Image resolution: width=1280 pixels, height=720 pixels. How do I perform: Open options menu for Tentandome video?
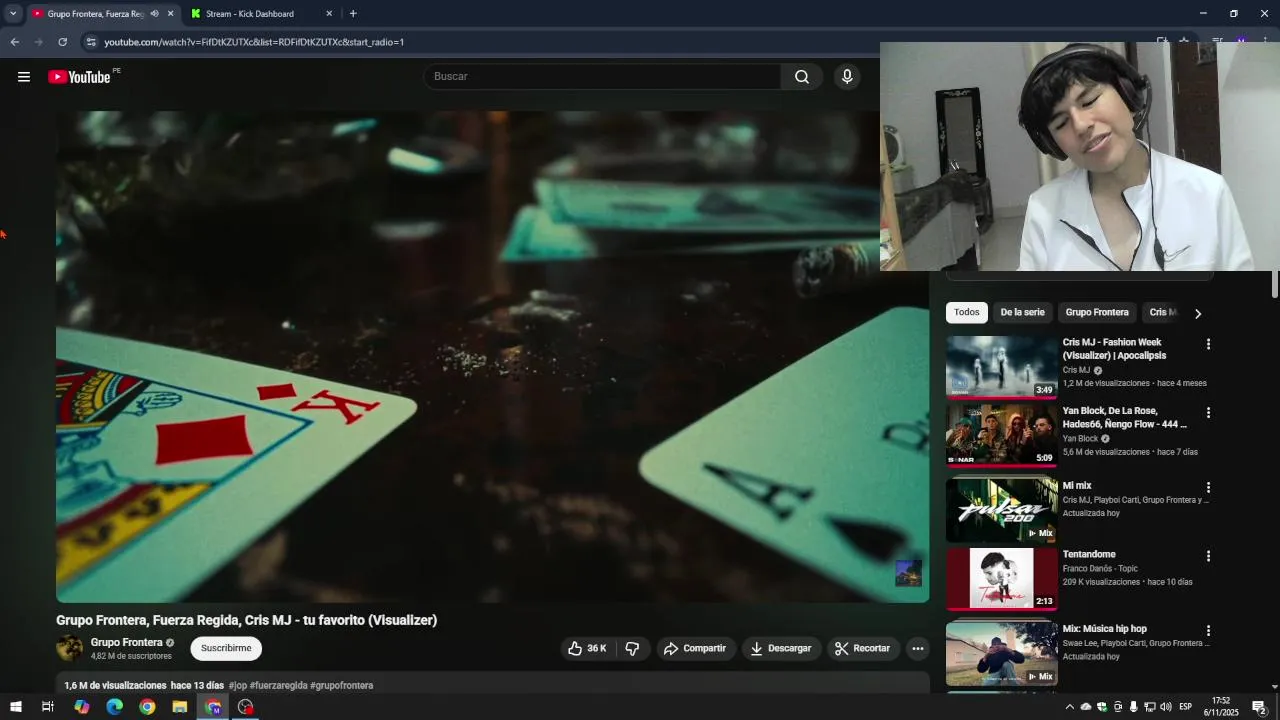tap(1208, 556)
